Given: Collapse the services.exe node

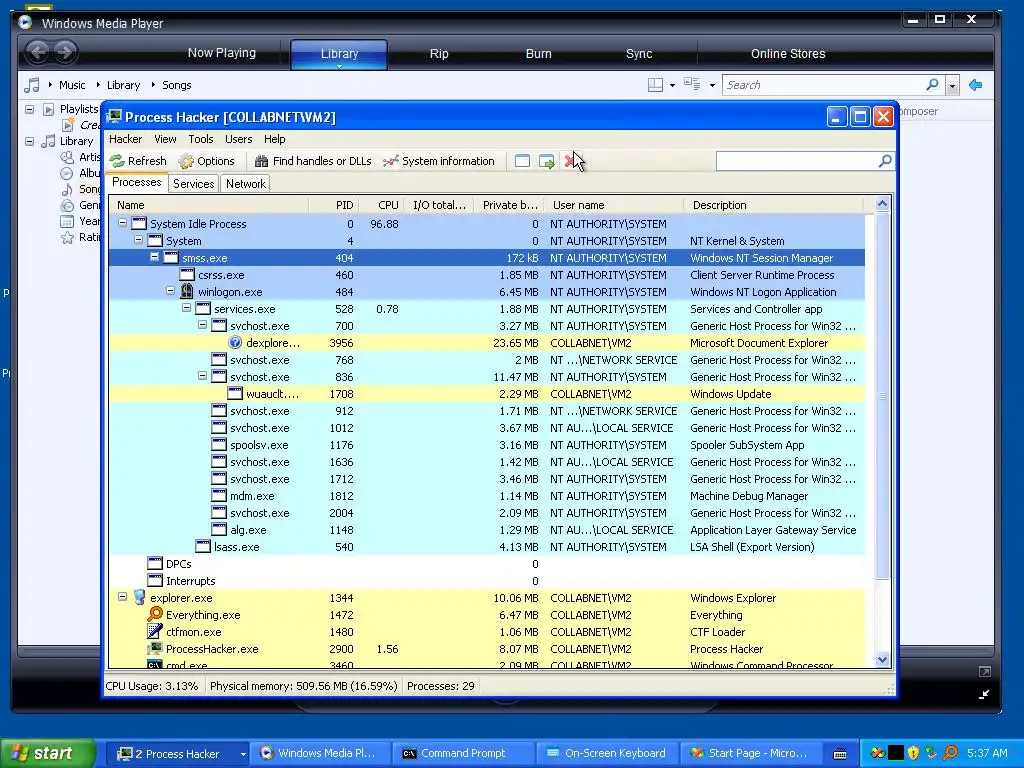Looking at the screenshot, I should point(186,308).
